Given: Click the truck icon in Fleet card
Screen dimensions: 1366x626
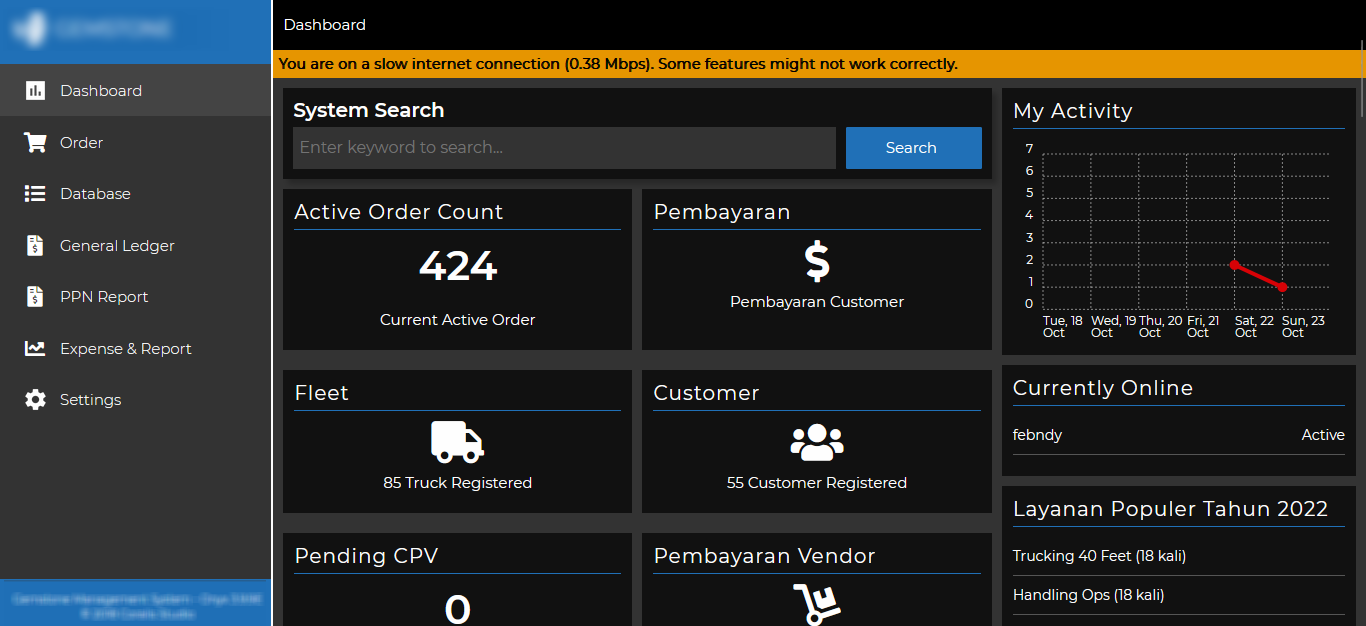Looking at the screenshot, I should (x=457, y=442).
